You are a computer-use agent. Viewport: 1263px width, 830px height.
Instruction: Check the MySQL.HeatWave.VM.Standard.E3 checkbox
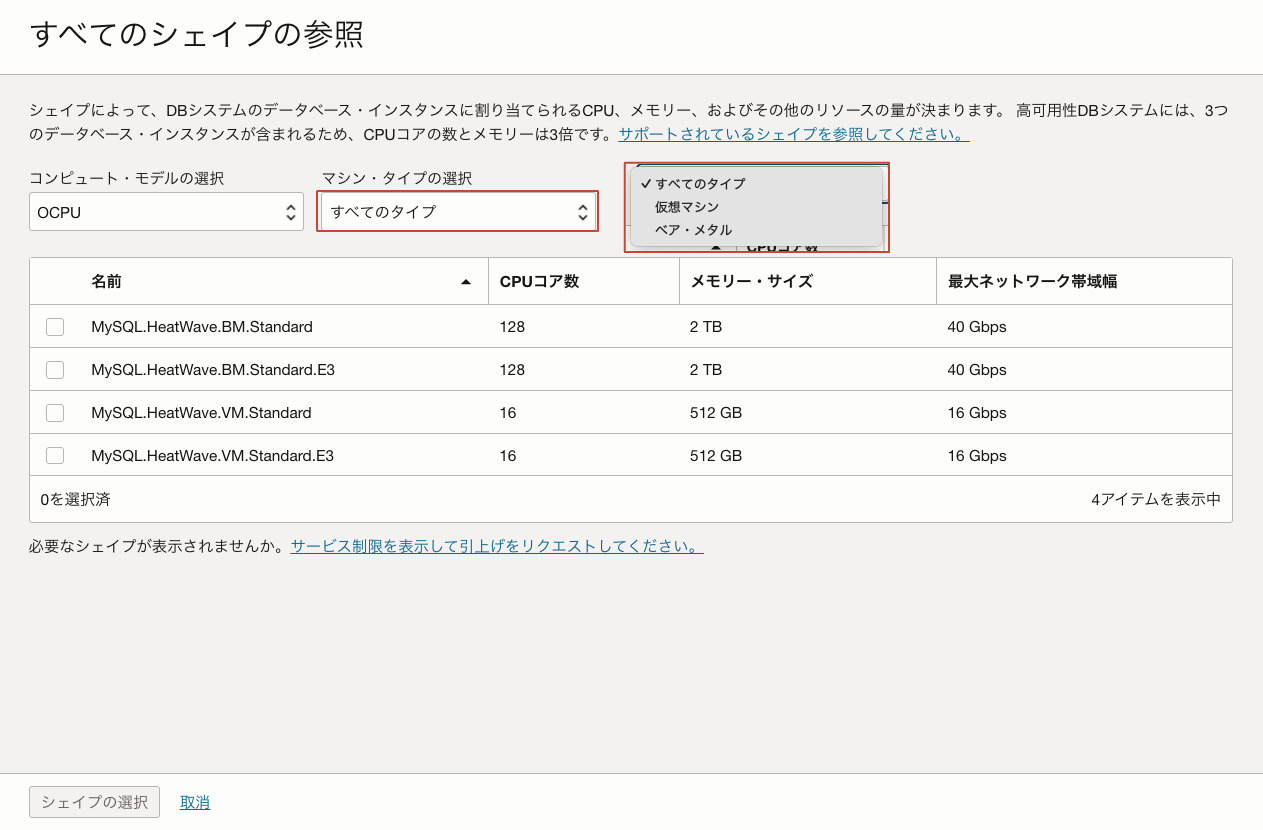point(55,455)
